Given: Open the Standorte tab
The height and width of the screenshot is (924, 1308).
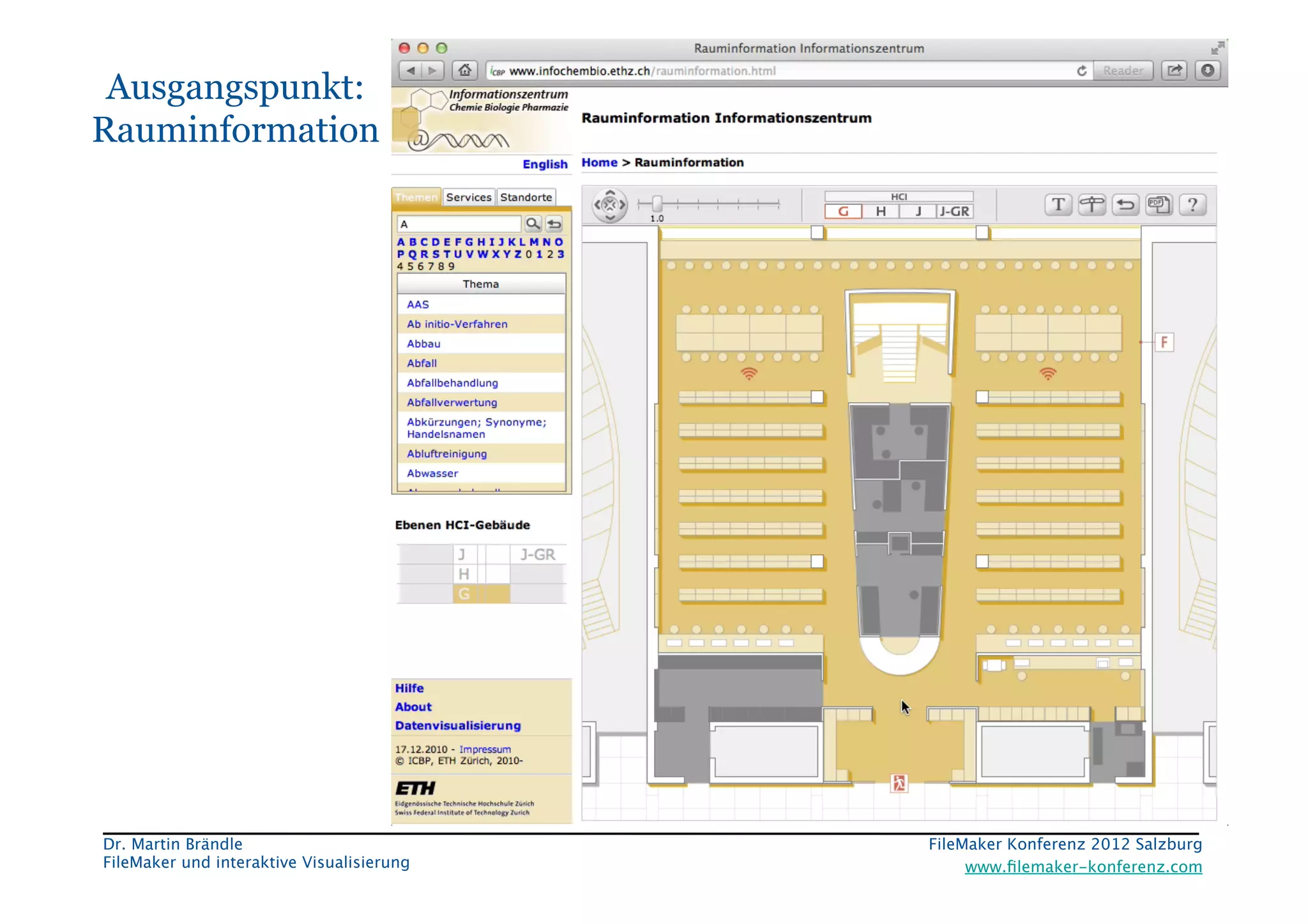Looking at the screenshot, I should click(x=526, y=197).
